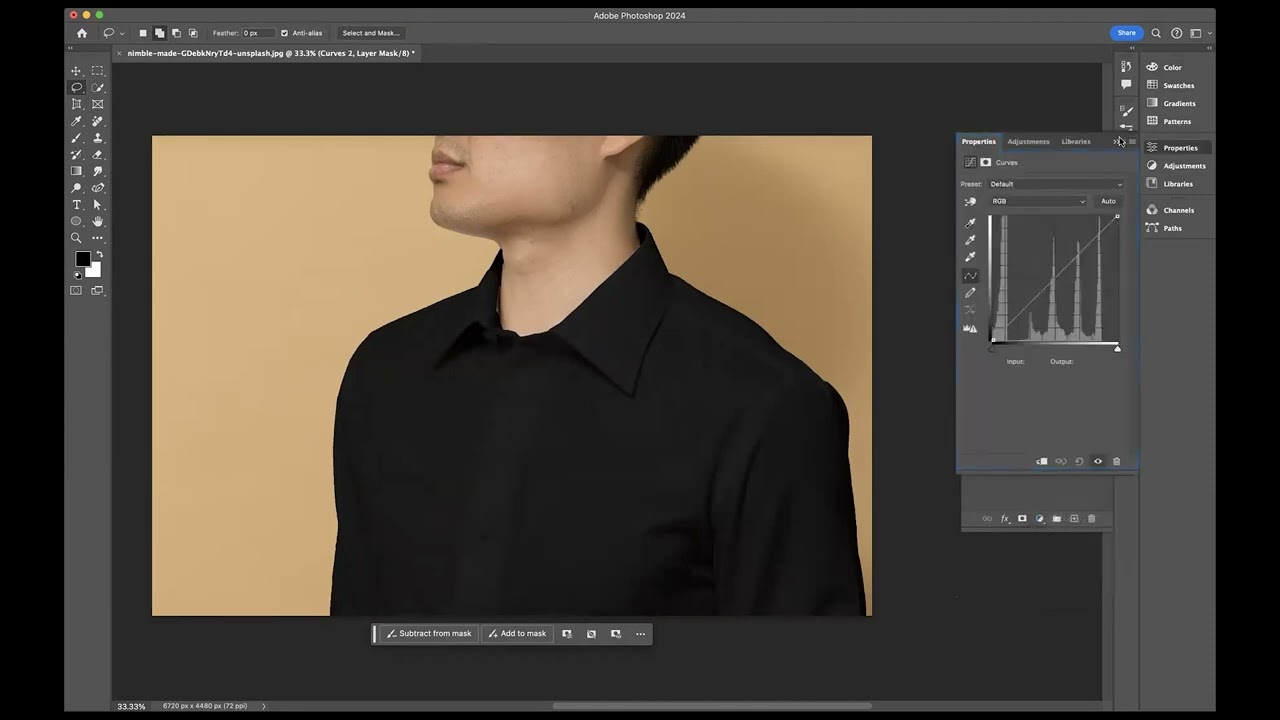Select the Eraser tool
Screen dimensions: 1280x720
[97, 155]
